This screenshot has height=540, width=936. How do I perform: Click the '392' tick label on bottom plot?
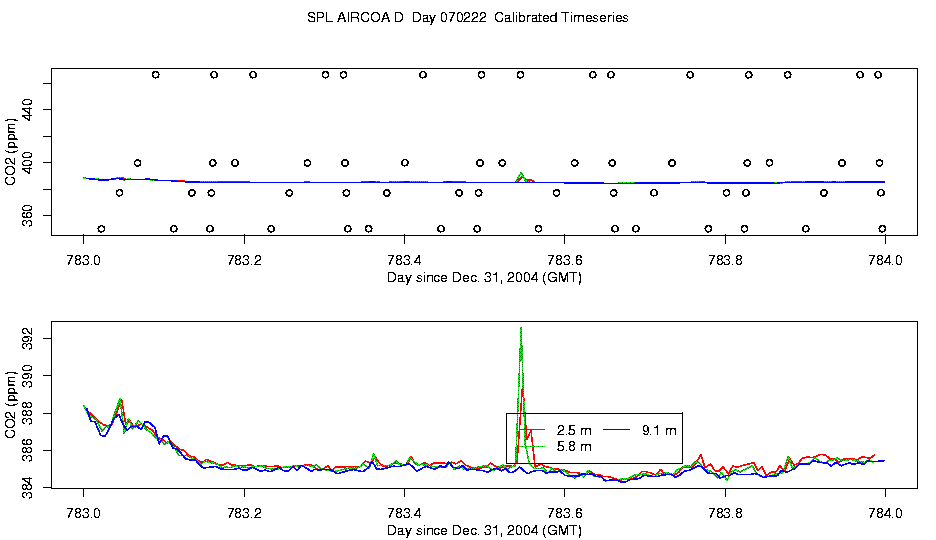click(27, 339)
